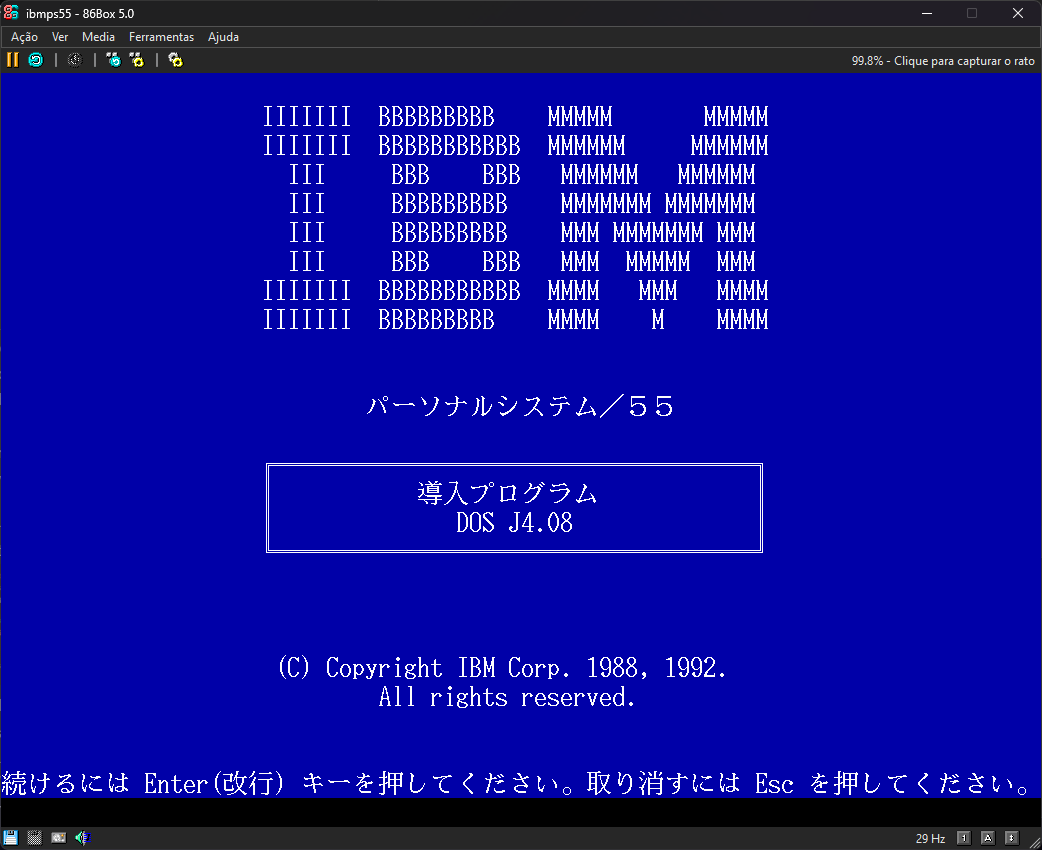The height and width of the screenshot is (850, 1042).
Task: Click the sound speaker icon in status bar
Action: pyautogui.click(x=82, y=837)
